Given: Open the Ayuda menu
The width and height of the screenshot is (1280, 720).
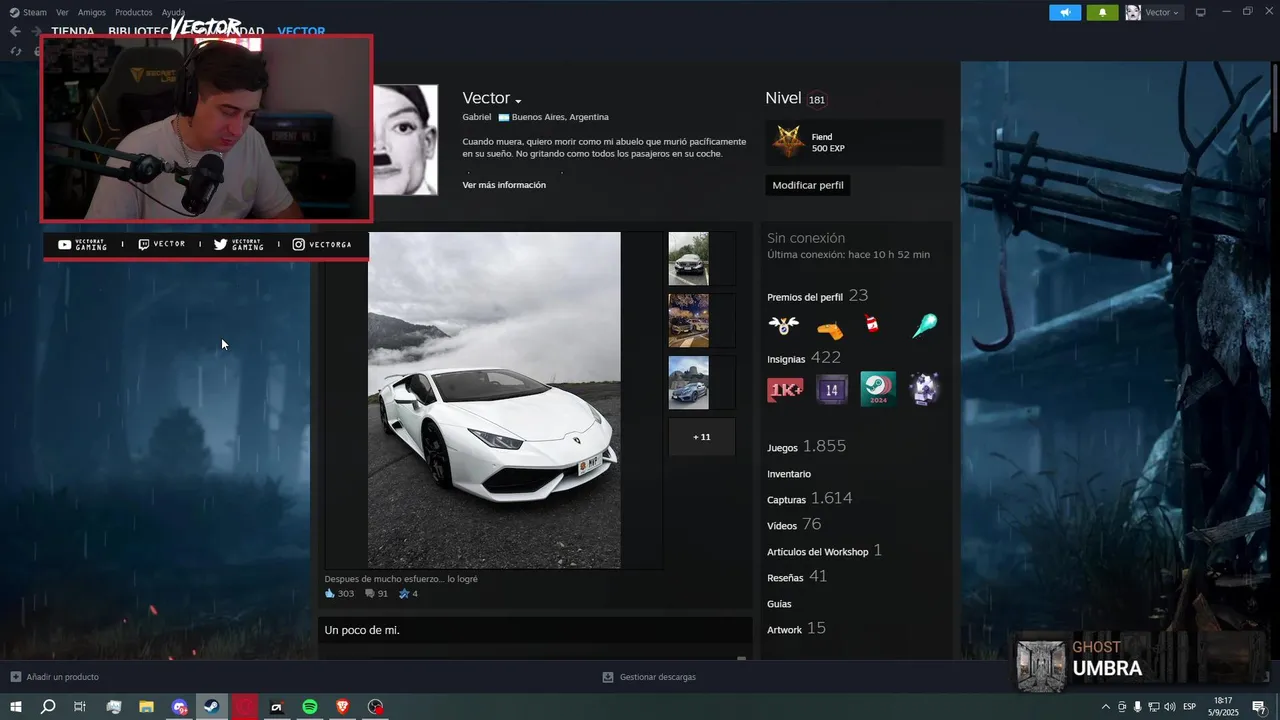Looking at the screenshot, I should (173, 12).
